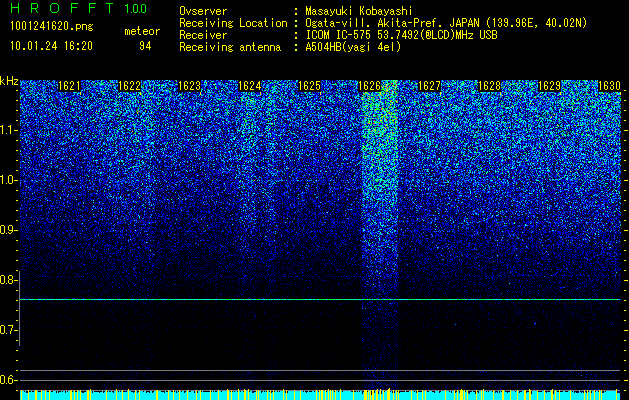Click the 1.0 frequency axis label
The image size is (629, 400).
tap(8, 180)
